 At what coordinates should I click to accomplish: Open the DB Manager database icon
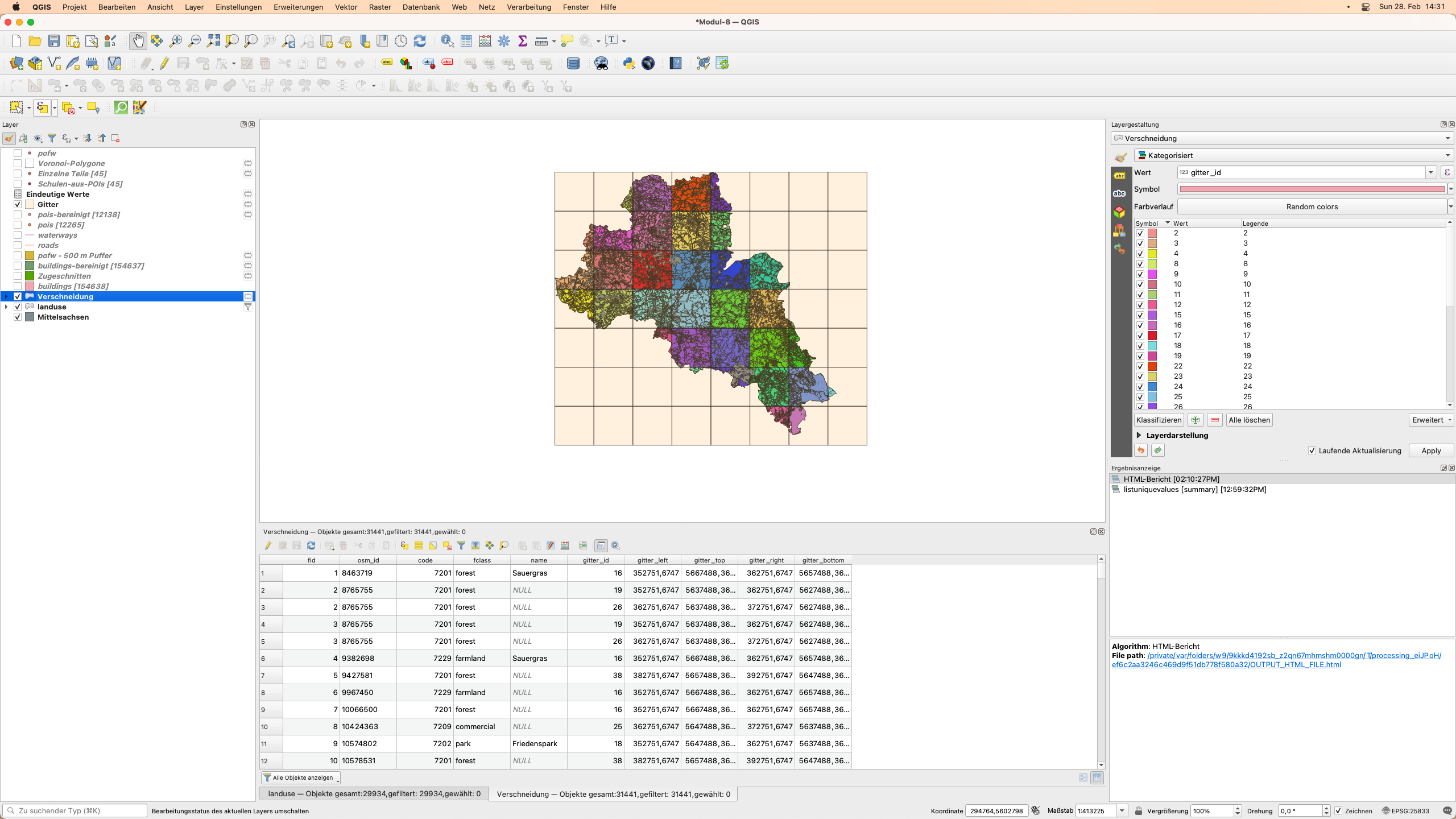[573, 63]
